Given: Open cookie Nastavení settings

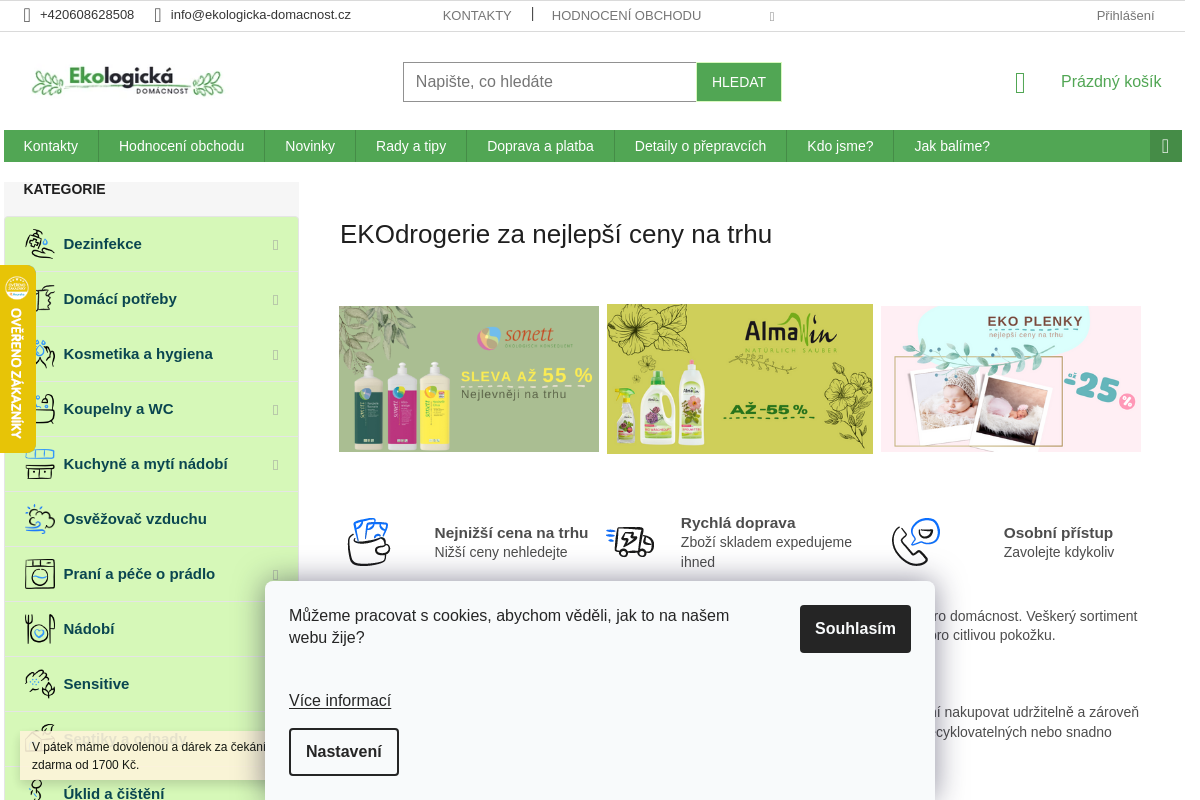Looking at the screenshot, I should point(344,752).
